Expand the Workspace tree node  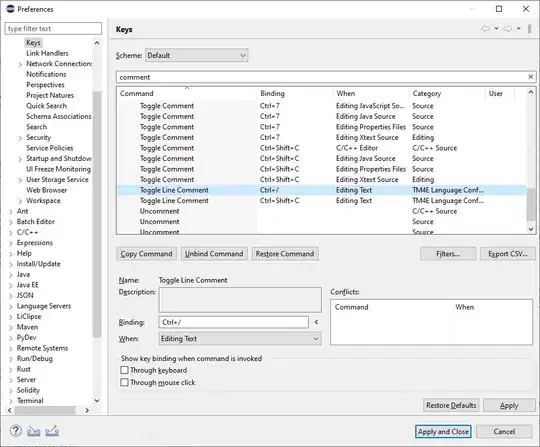(20, 201)
